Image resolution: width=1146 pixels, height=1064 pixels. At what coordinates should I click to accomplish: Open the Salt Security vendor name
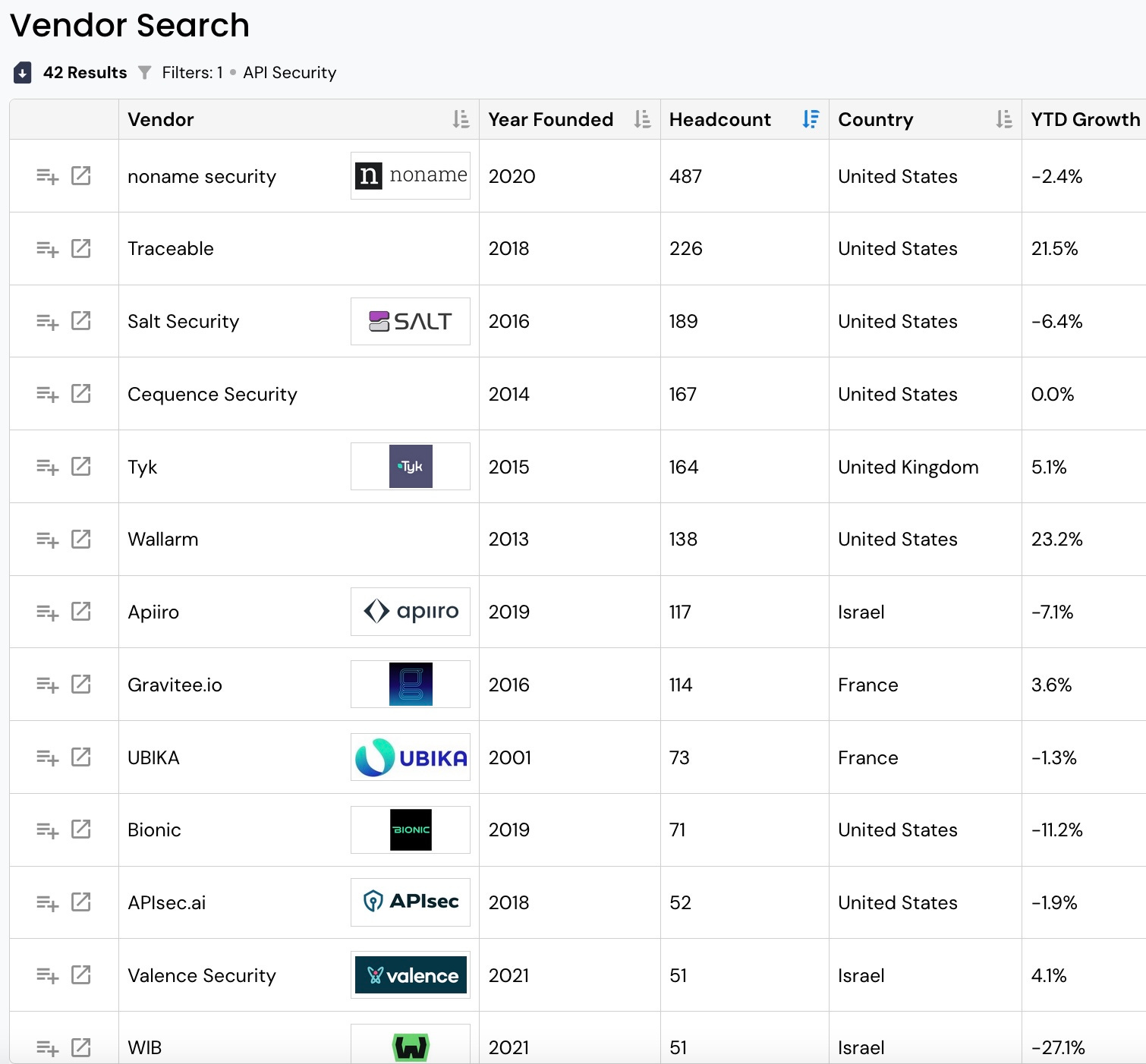(x=184, y=322)
